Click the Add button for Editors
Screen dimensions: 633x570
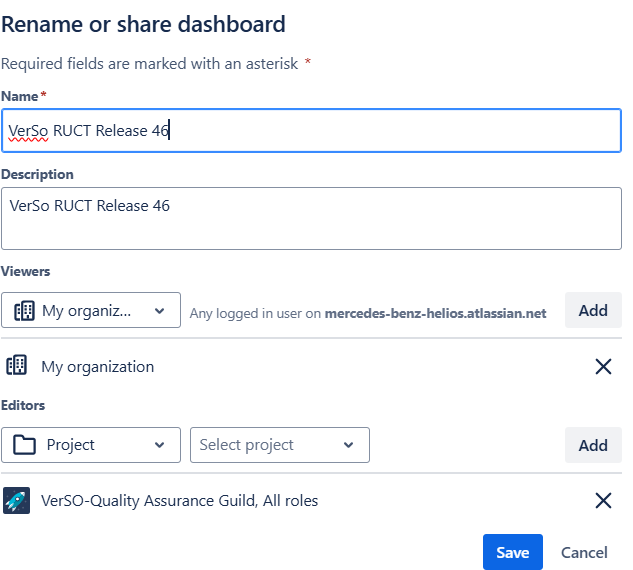pos(593,445)
